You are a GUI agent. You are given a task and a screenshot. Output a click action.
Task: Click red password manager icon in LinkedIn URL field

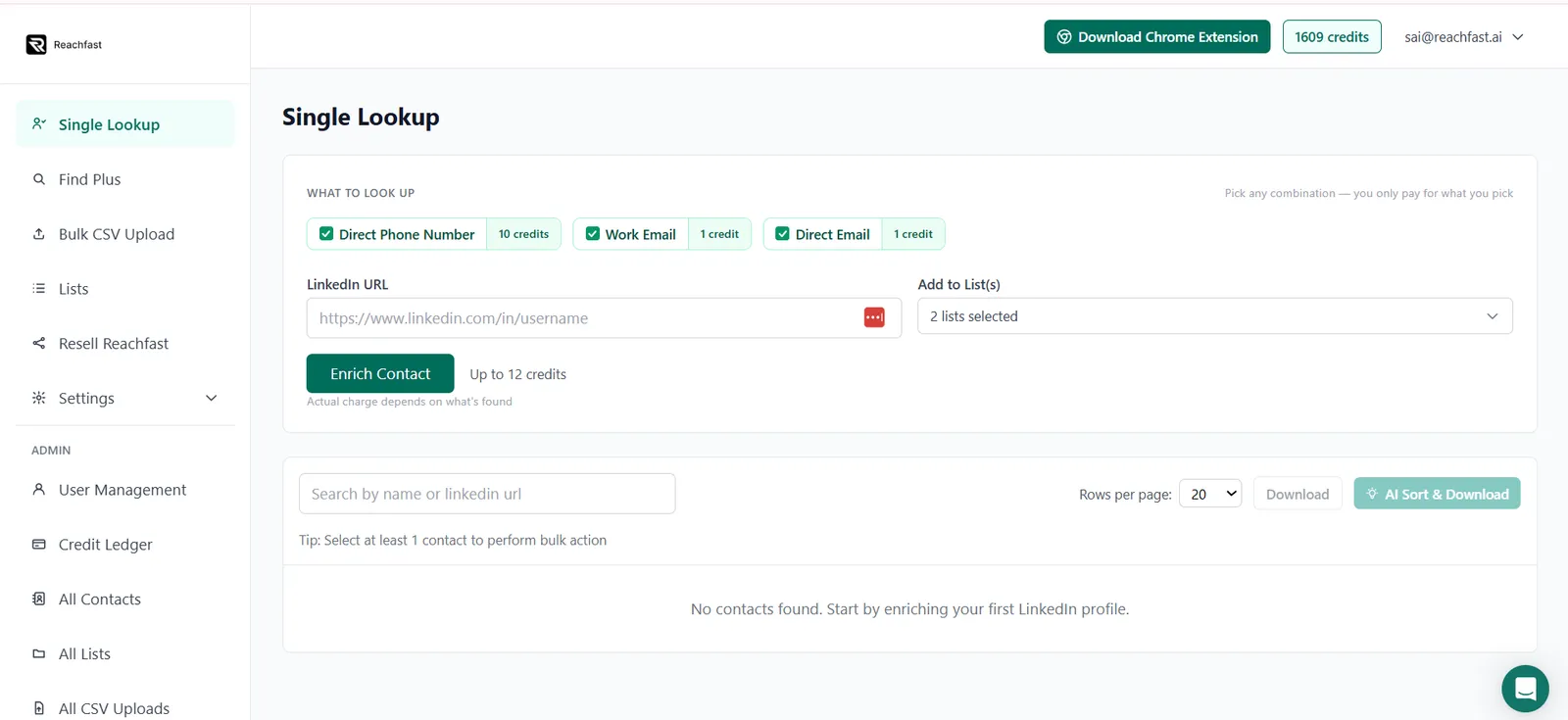click(x=874, y=317)
